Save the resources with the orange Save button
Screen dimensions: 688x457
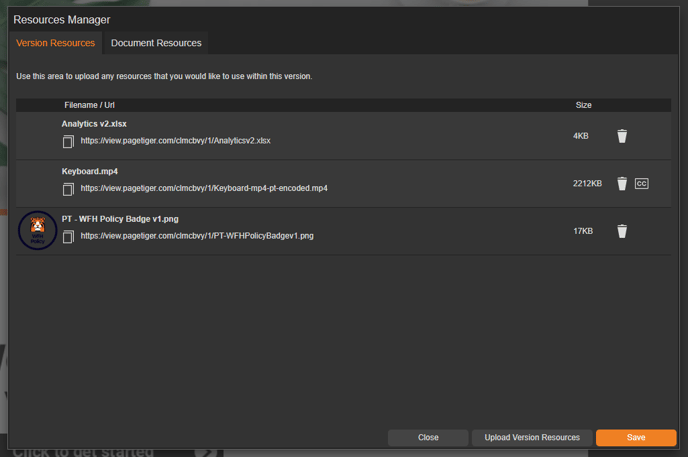[636, 438]
